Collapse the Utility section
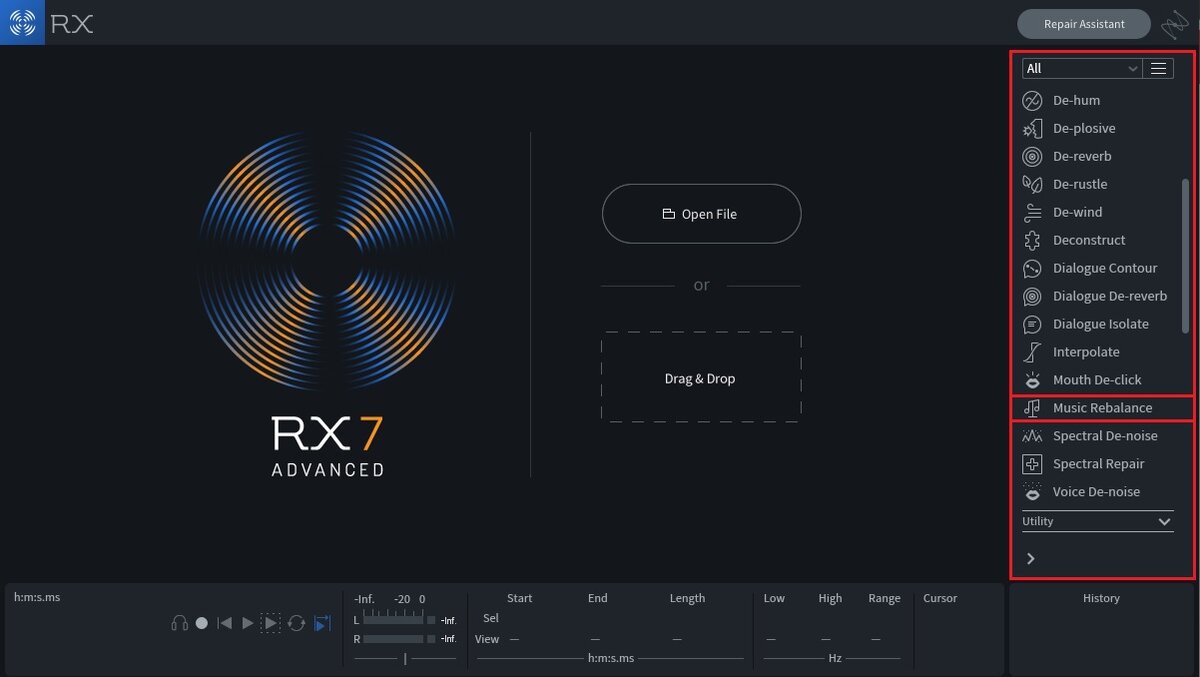The height and width of the screenshot is (677, 1200). [x=1097, y=521]
